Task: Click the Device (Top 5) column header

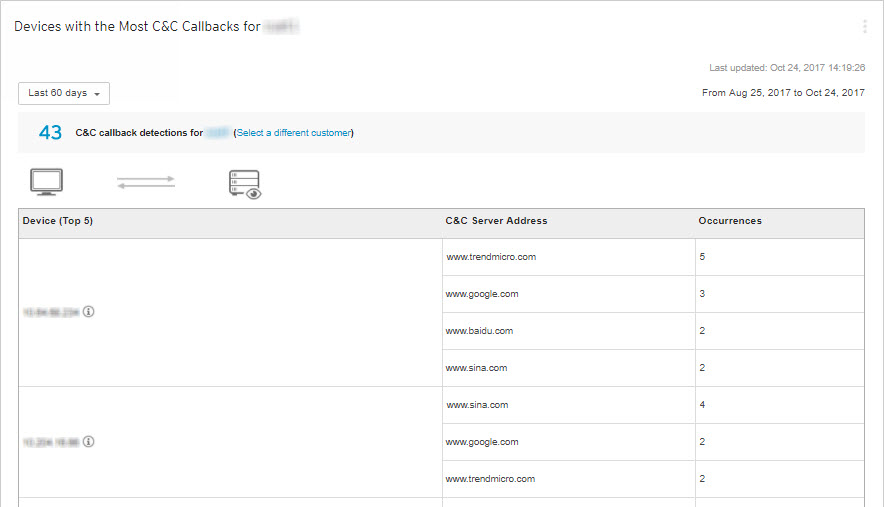Action: click(x=58, y=221)
